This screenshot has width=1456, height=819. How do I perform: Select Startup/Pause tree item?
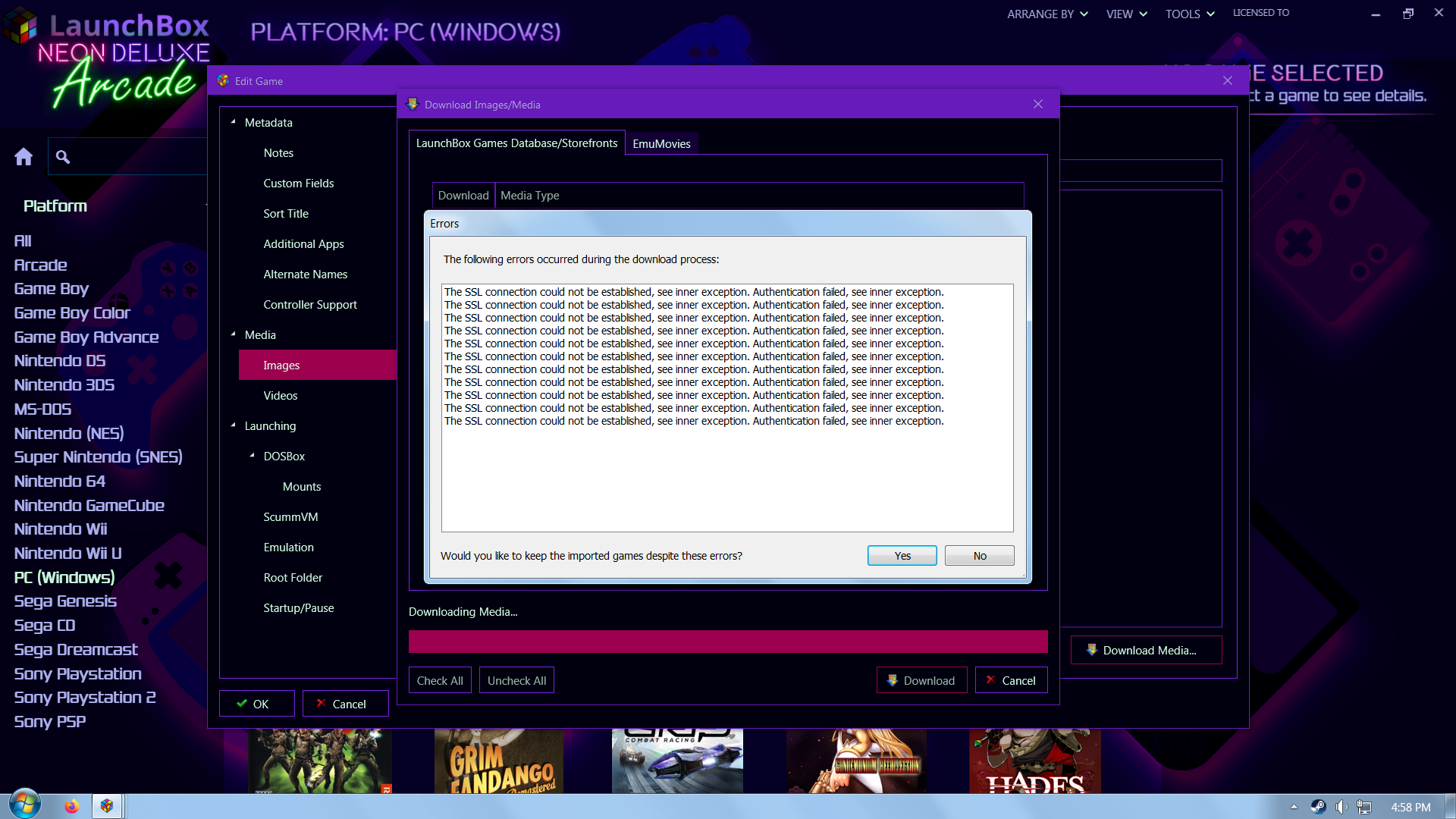tap(299, 607)
